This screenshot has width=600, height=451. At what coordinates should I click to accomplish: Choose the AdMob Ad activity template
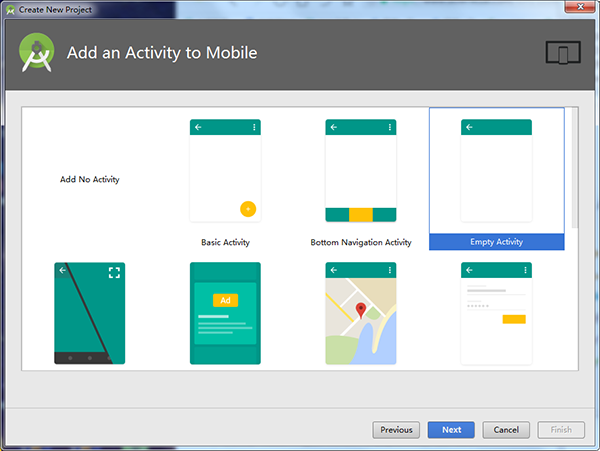[225, 313]
